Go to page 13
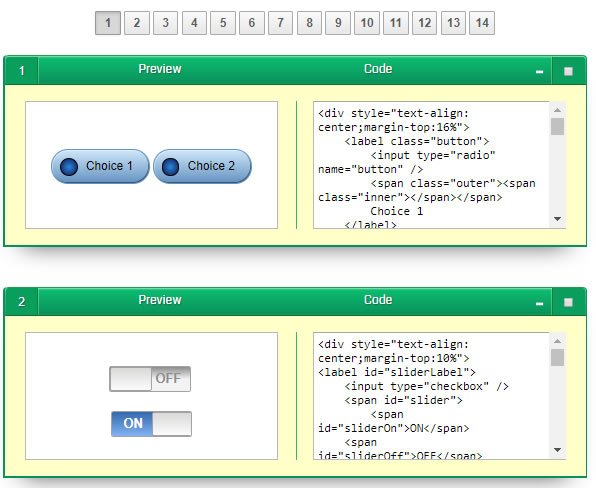 453,23
